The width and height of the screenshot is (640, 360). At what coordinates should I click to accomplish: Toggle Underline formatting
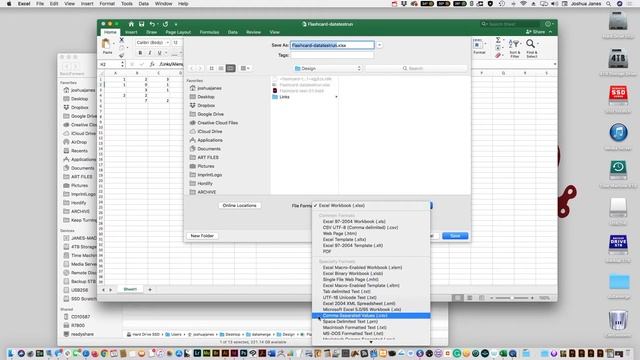160,53
